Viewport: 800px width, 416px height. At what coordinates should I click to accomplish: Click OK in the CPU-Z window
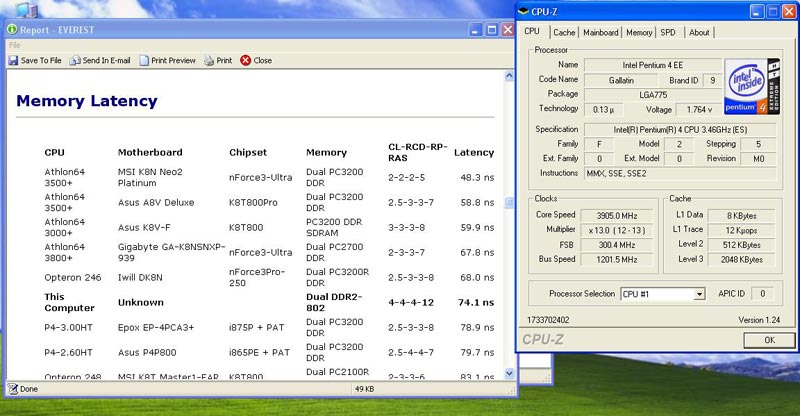(769, 340)
